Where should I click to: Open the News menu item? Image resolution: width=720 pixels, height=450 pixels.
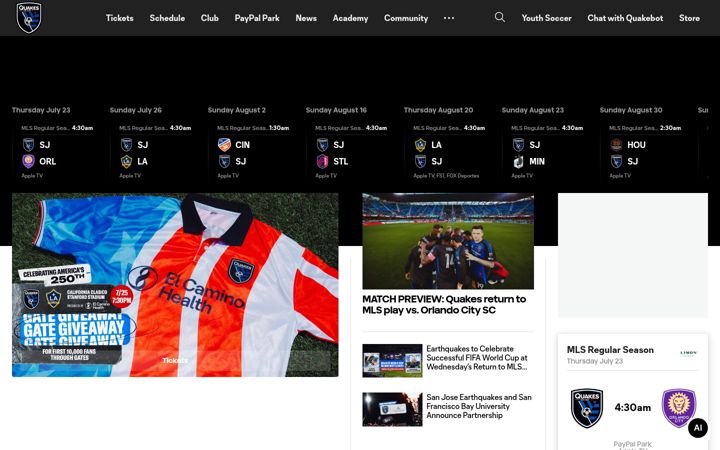[x=306, y=18]
